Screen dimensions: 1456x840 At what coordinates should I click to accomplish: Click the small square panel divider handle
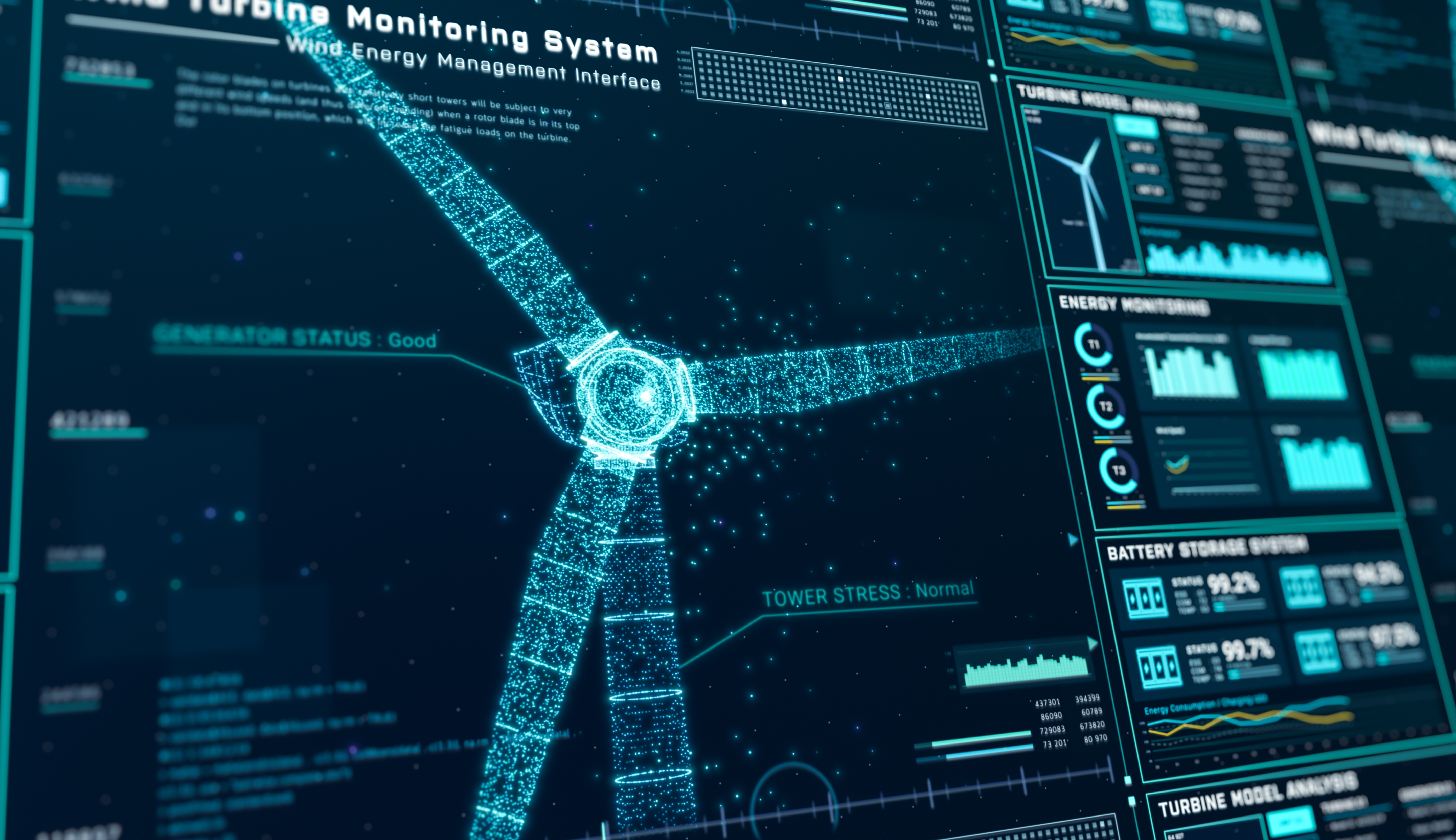coord(1128,781)
